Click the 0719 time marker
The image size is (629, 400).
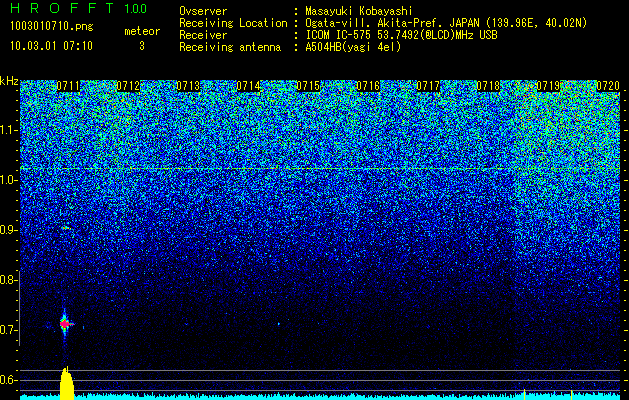pyautogui.click(x=548, y=86)
